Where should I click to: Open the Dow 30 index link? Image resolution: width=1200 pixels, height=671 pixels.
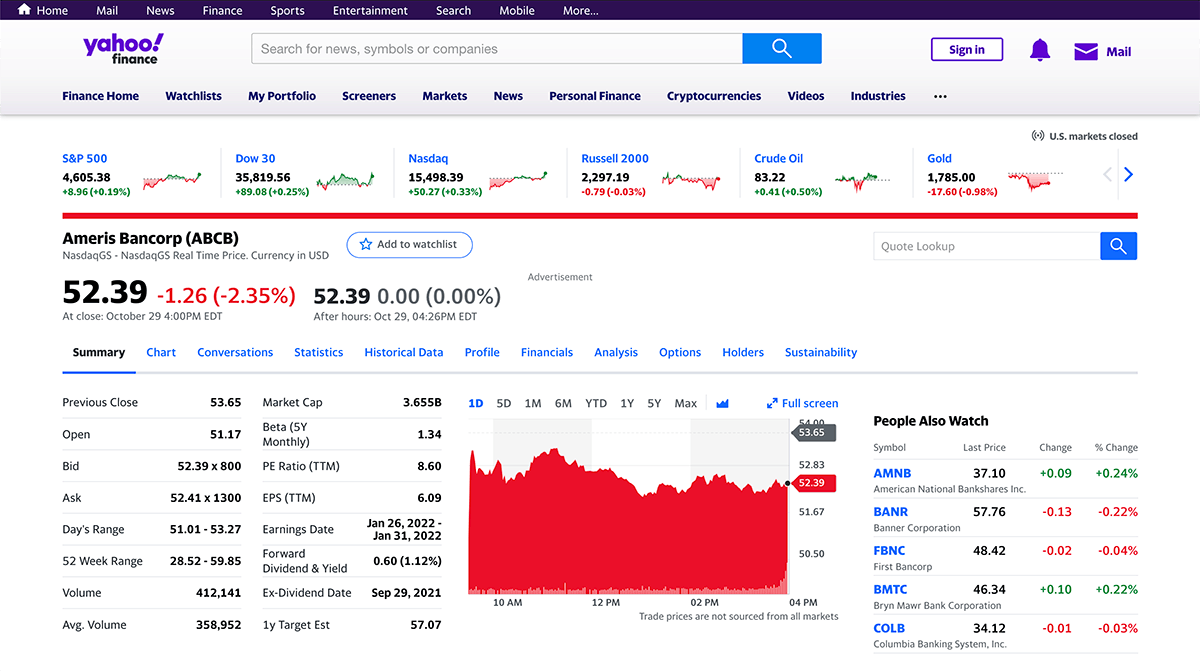click(255, 158)
